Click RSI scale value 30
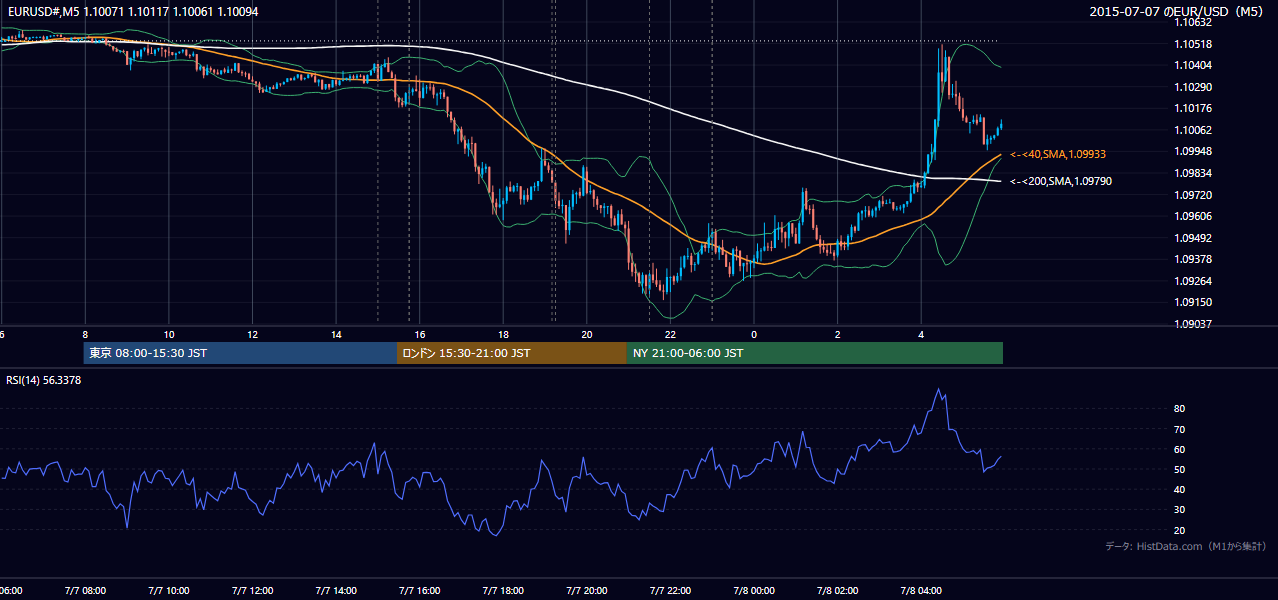The height and width of the screenshot is (600, 1278). pyautogui.click(x=1180, y=510)
